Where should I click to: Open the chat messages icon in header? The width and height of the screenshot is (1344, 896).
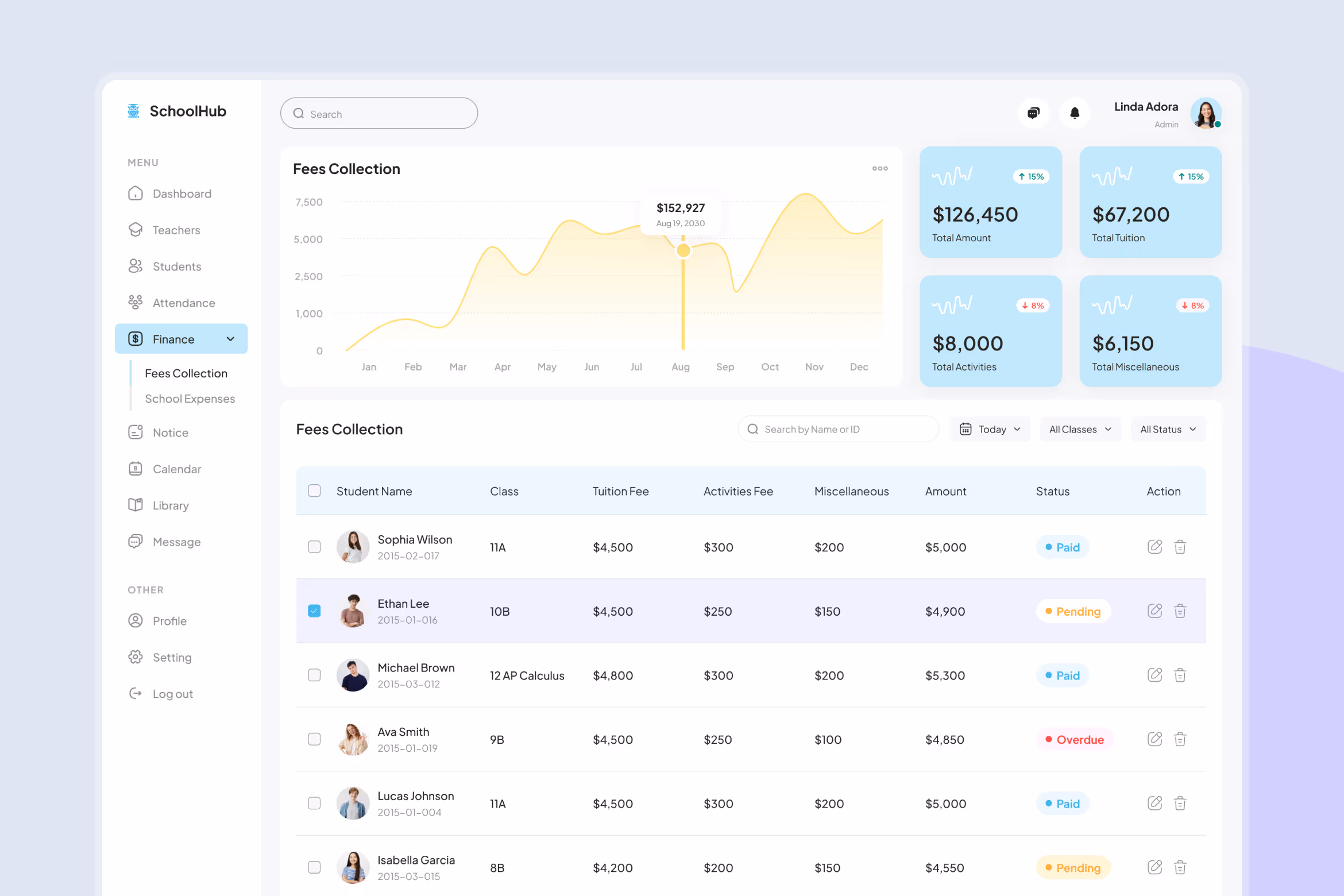pyautogui.click(x=1033, y=113)
